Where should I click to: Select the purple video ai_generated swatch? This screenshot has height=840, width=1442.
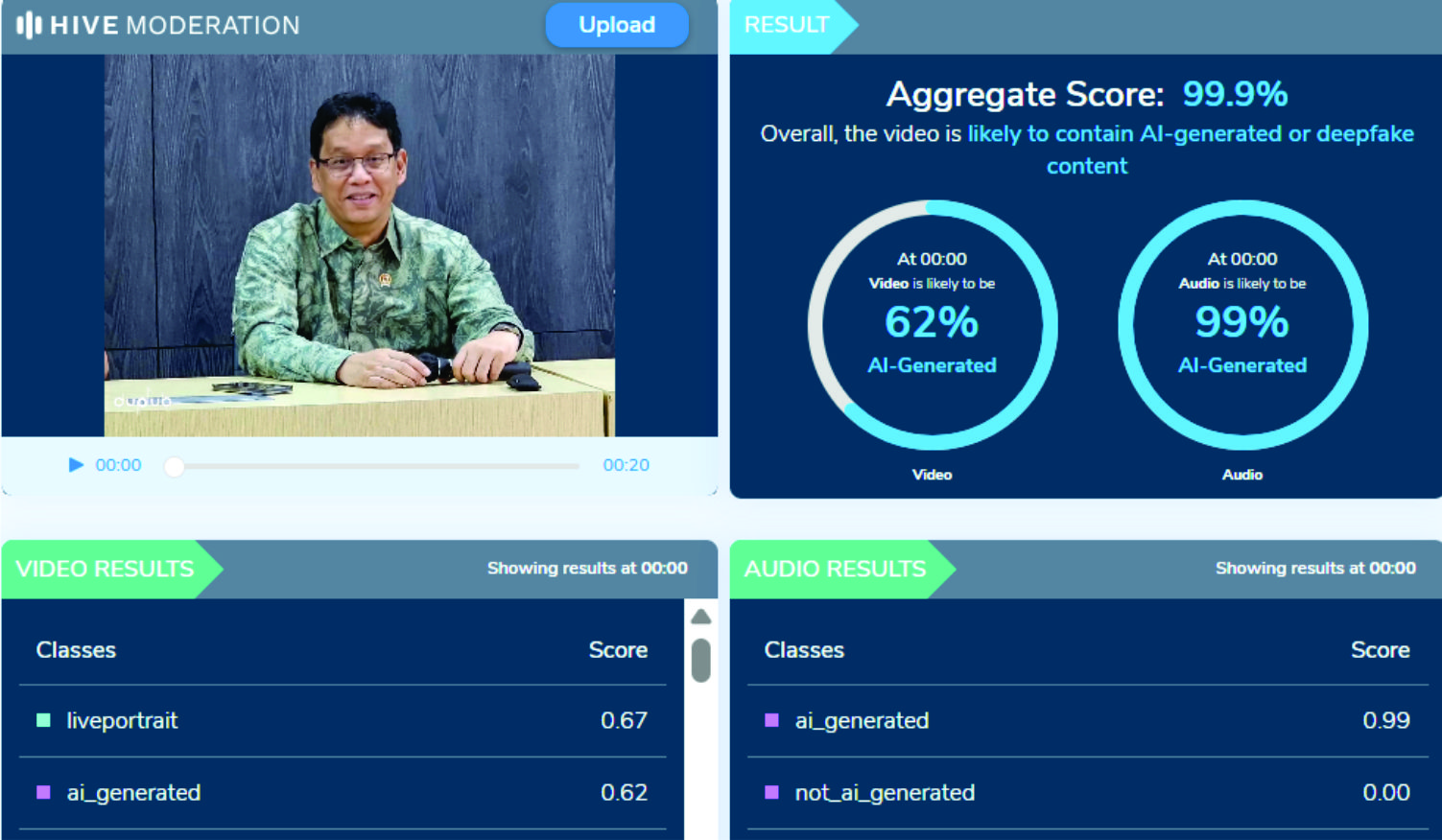(43, 792)
